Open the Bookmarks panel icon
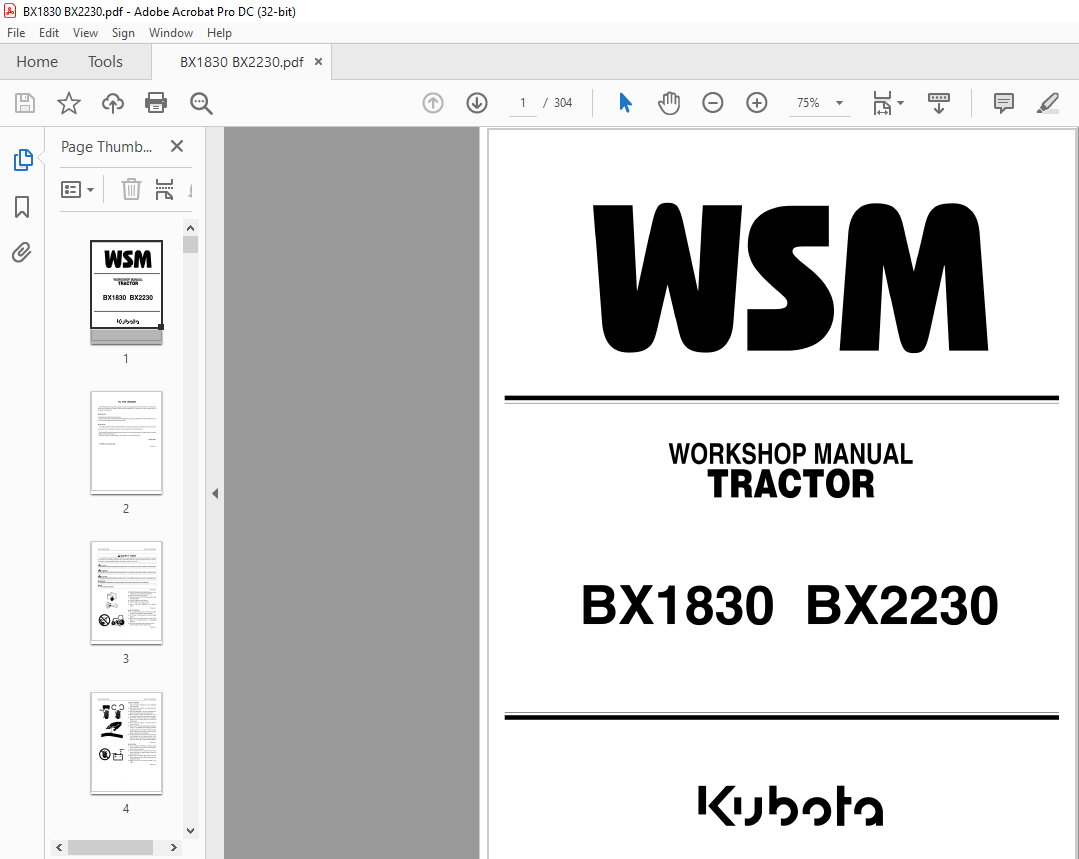This screenshot has height=859, width=1079. 22,206
